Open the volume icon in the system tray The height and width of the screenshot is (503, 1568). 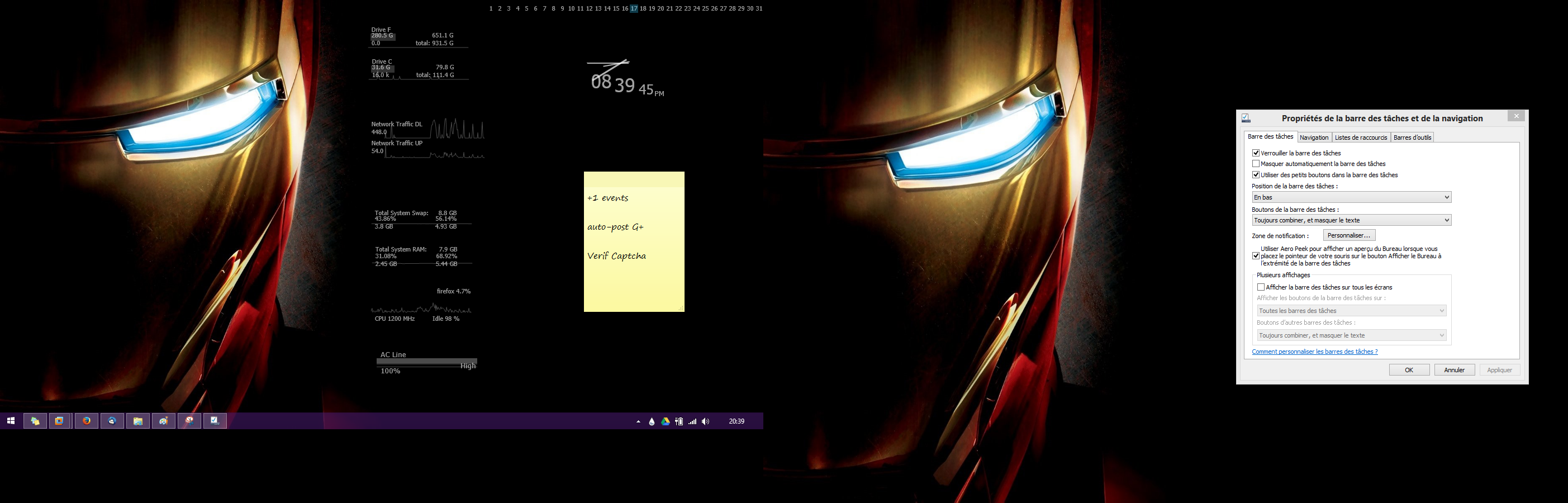[x=705, y=421]
